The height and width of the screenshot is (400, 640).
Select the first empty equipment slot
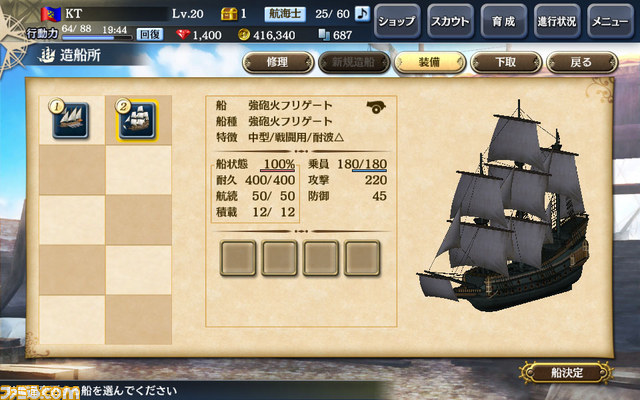[x=238, y=258]
